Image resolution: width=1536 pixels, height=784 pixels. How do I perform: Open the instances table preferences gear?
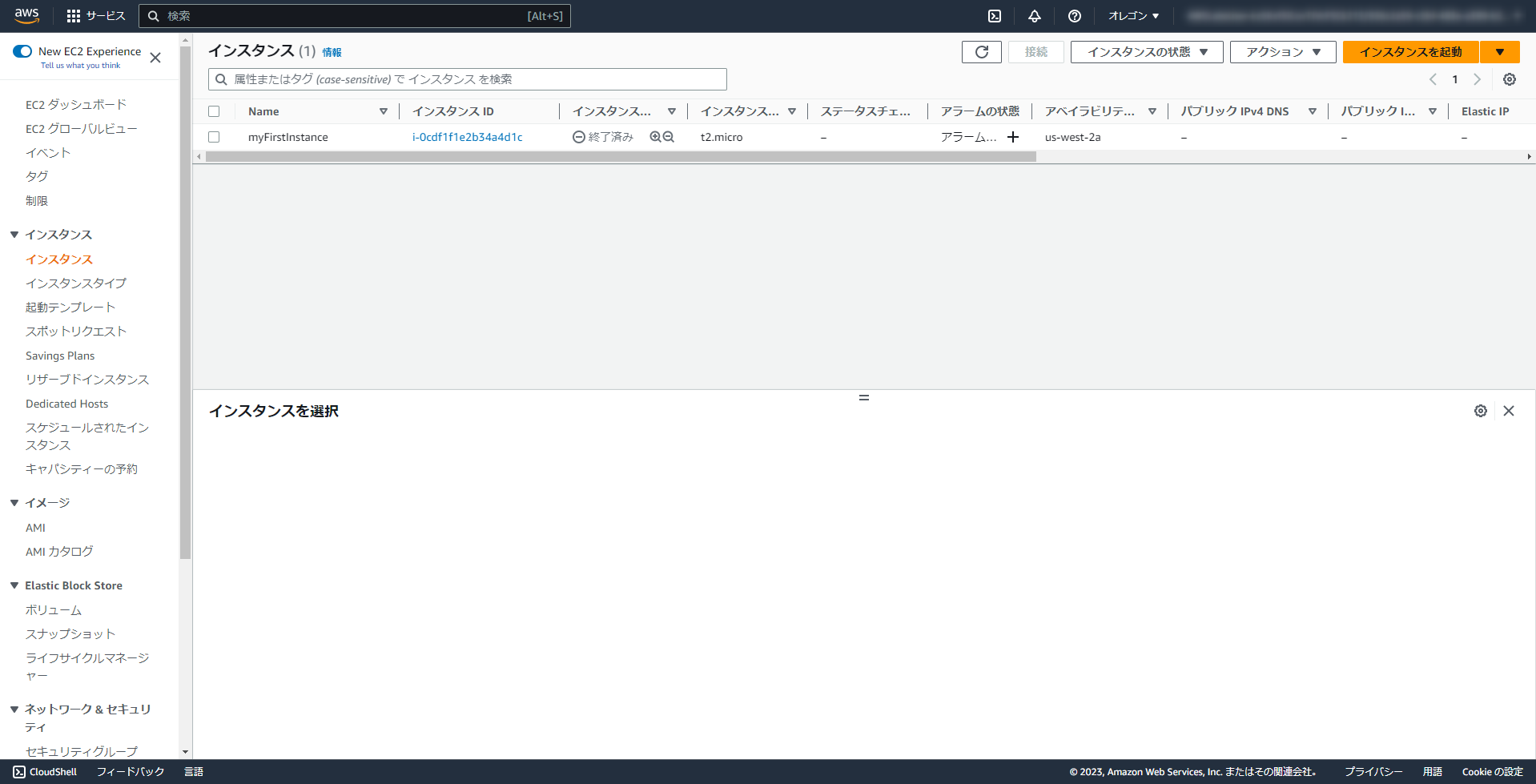click(x=1510, y=79)
